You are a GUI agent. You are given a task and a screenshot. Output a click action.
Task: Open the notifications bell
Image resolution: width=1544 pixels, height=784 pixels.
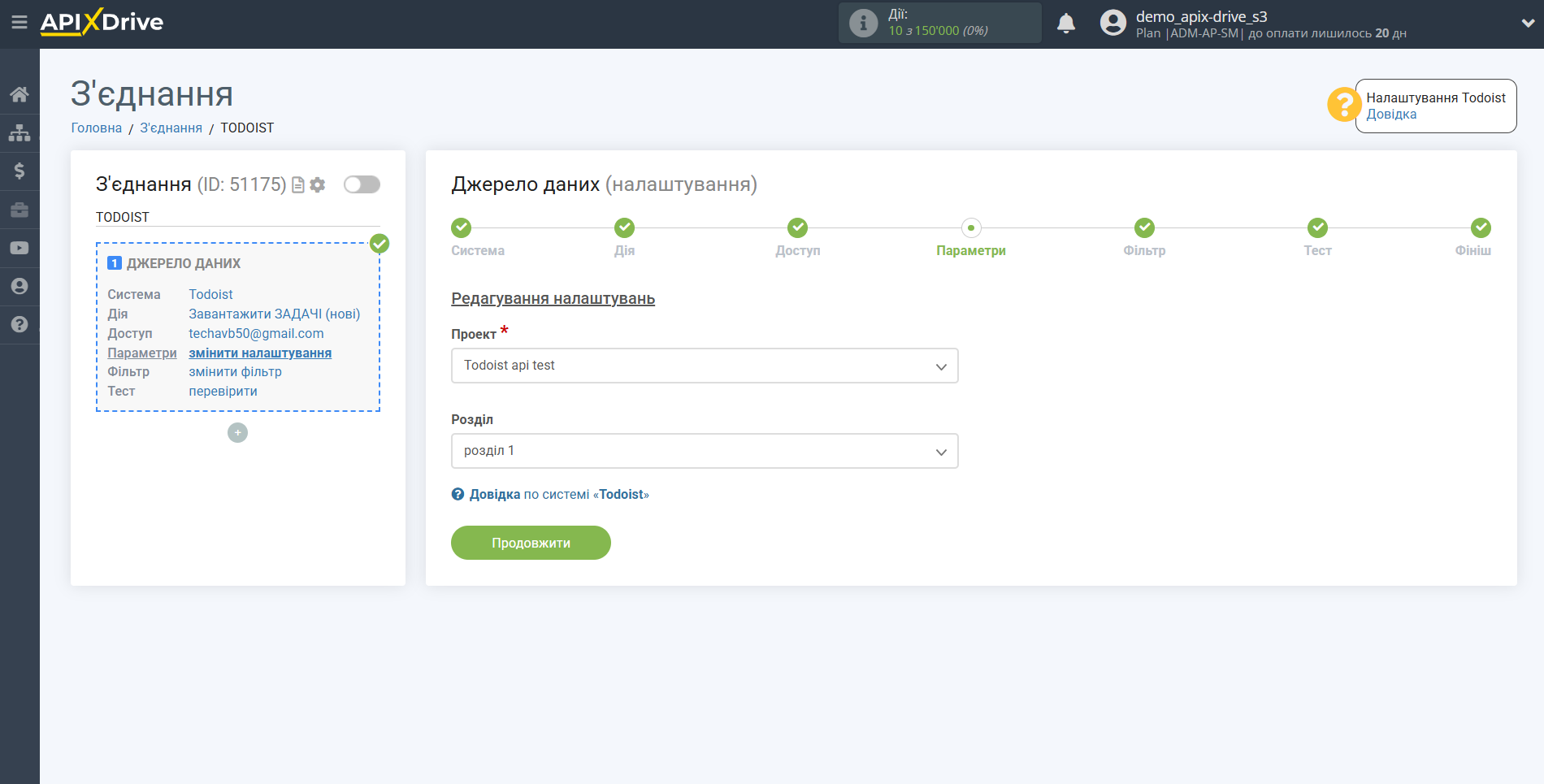click(1066, 23)
